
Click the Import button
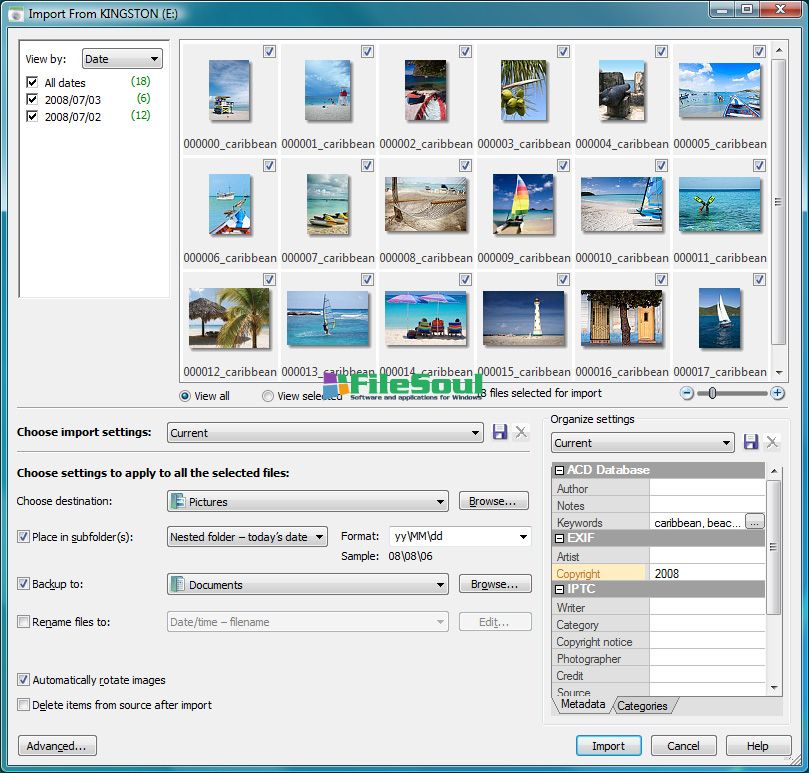click(x=608, y=745)
